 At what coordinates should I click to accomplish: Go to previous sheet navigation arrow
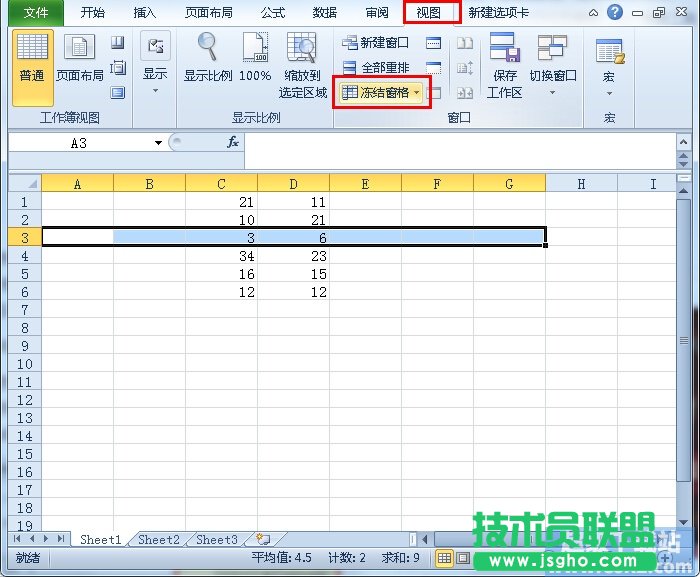[x=32, y=539]
